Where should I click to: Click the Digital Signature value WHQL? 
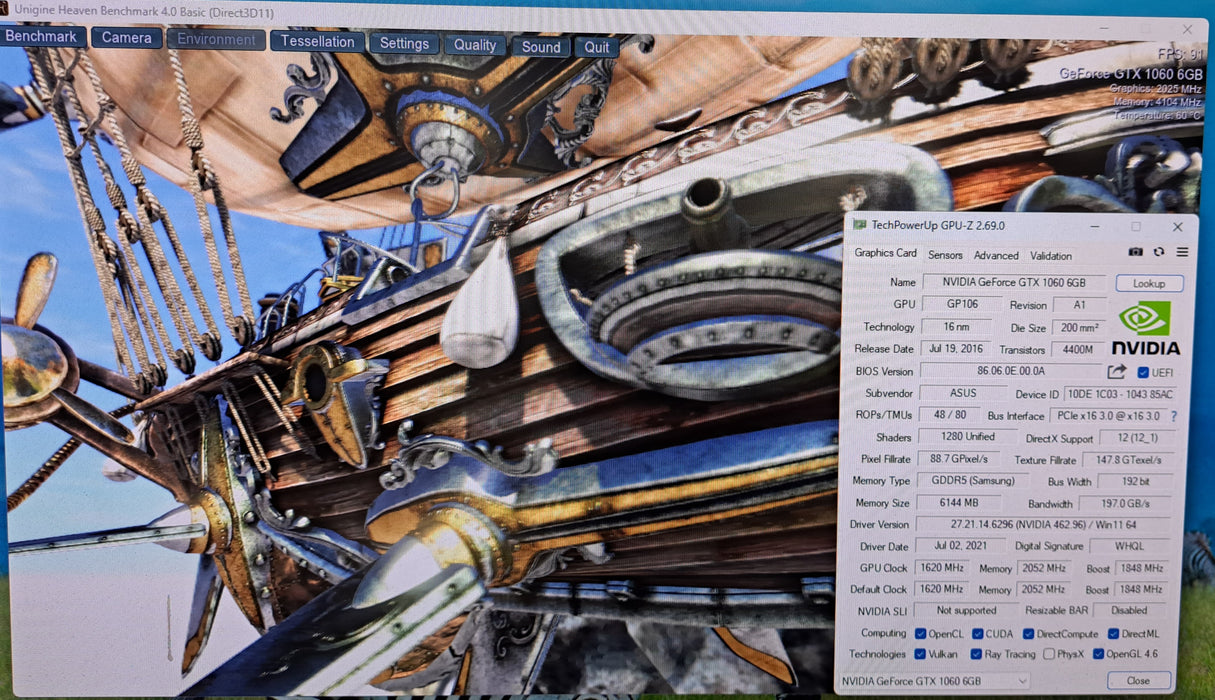pos(1131,547)
